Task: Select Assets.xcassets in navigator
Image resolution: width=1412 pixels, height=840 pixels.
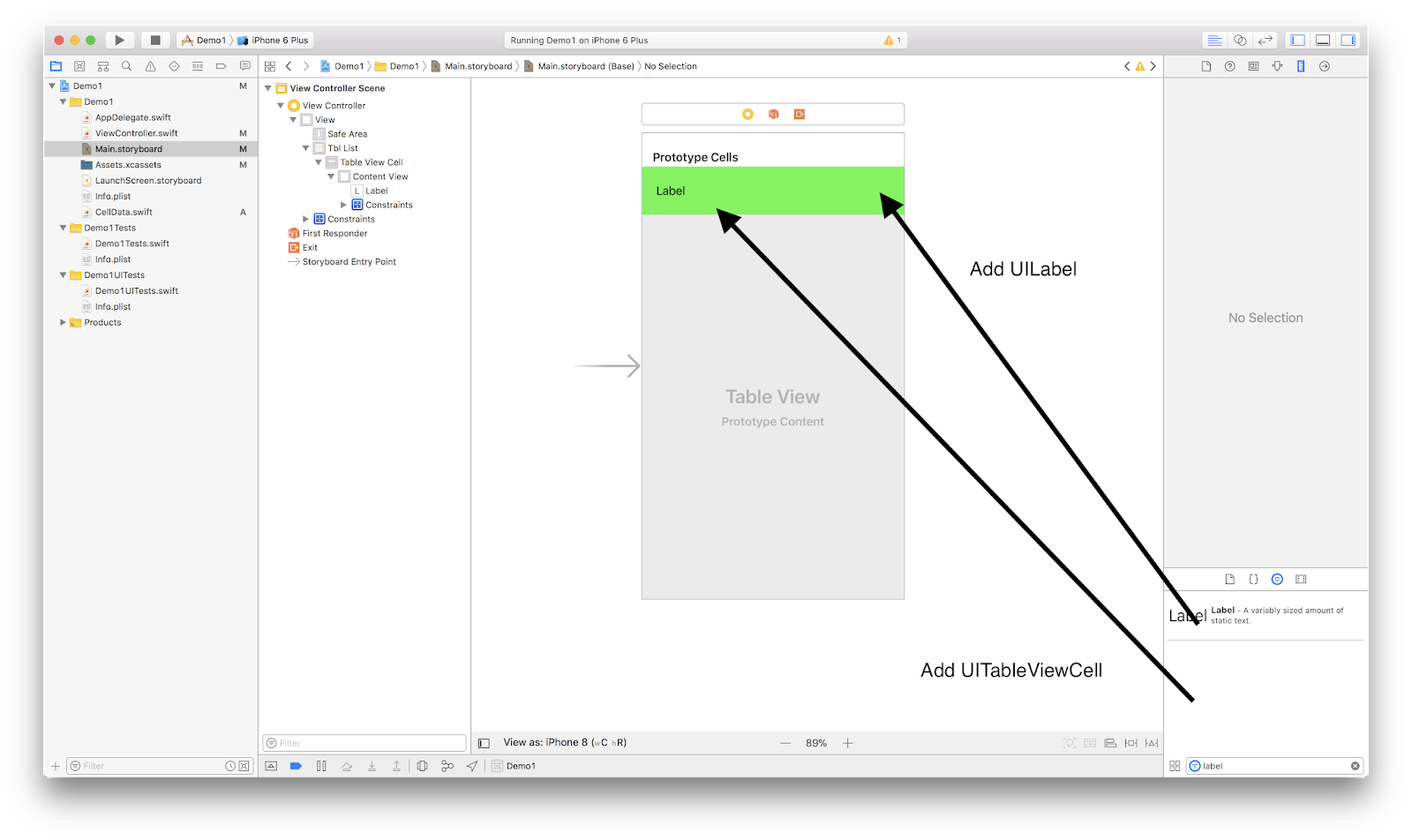Action: [128, 165]
